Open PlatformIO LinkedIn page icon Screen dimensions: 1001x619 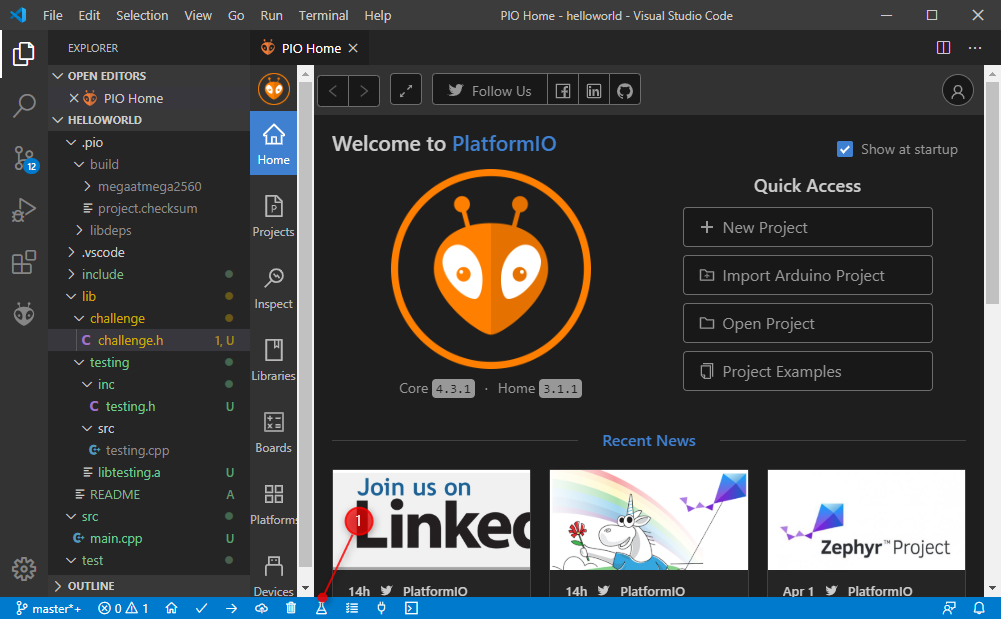(x=594, y=91)
